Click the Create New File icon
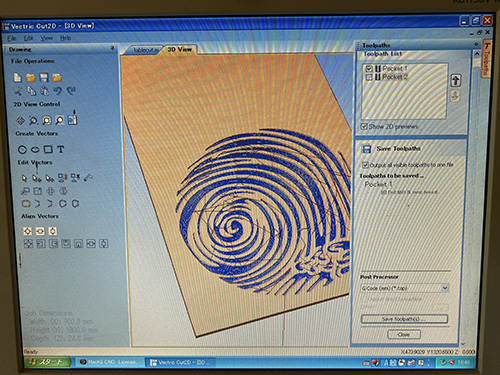The height and width of the screenshot is (375, 500). [x=18, y=78]
